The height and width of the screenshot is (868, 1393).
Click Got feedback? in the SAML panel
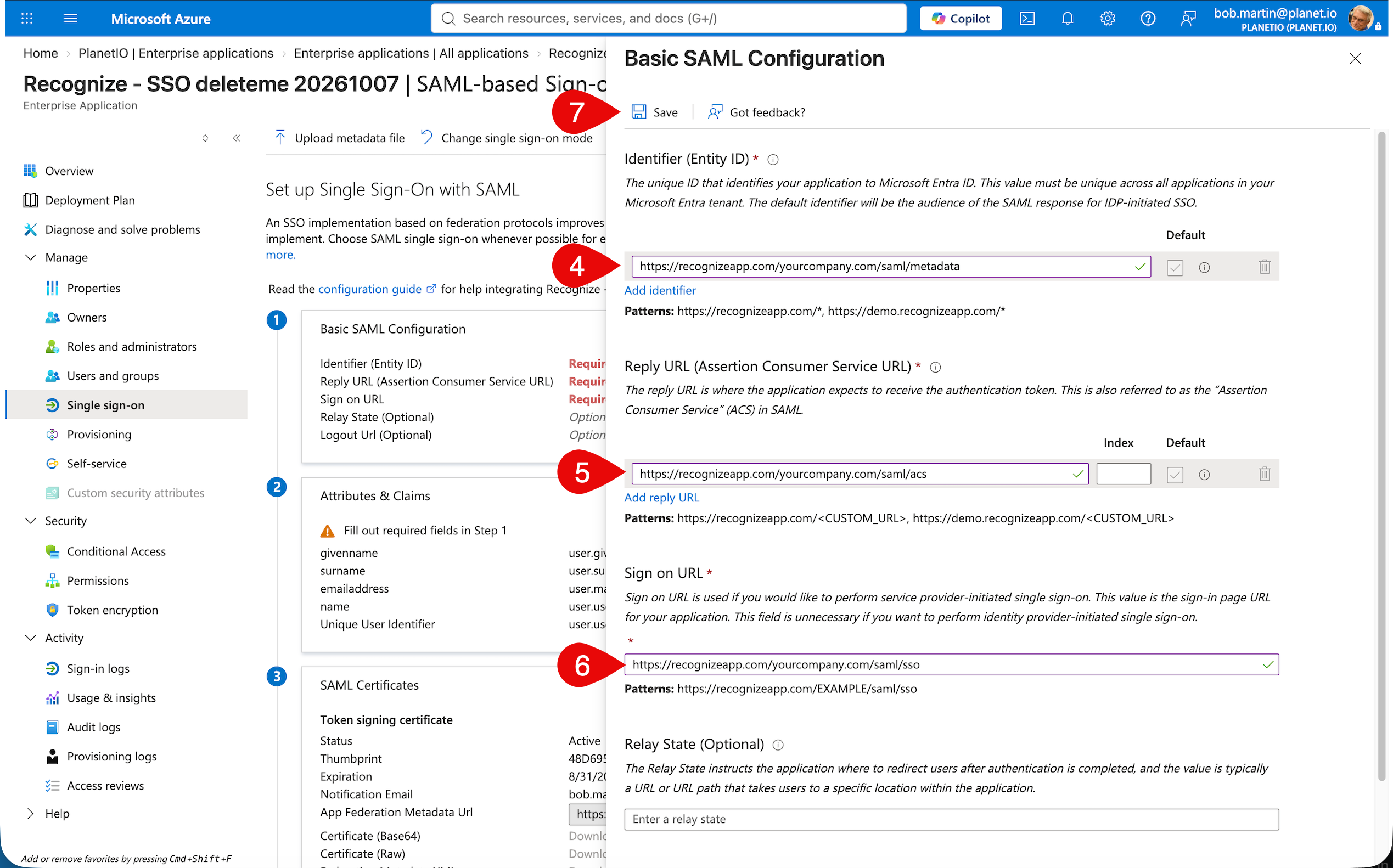(756, 112)
